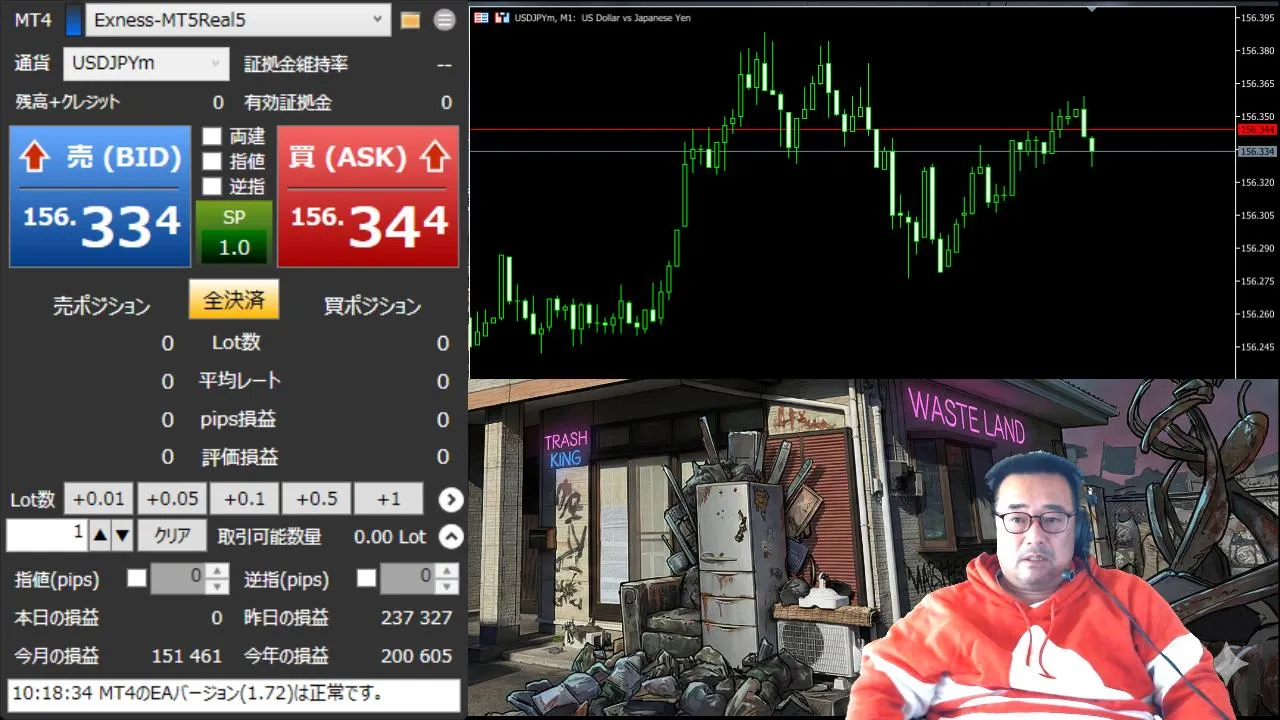The height and width of the screenshot is (720, 1280).
Task: Click the 残高+クレジット label
Action: point(67,102)
